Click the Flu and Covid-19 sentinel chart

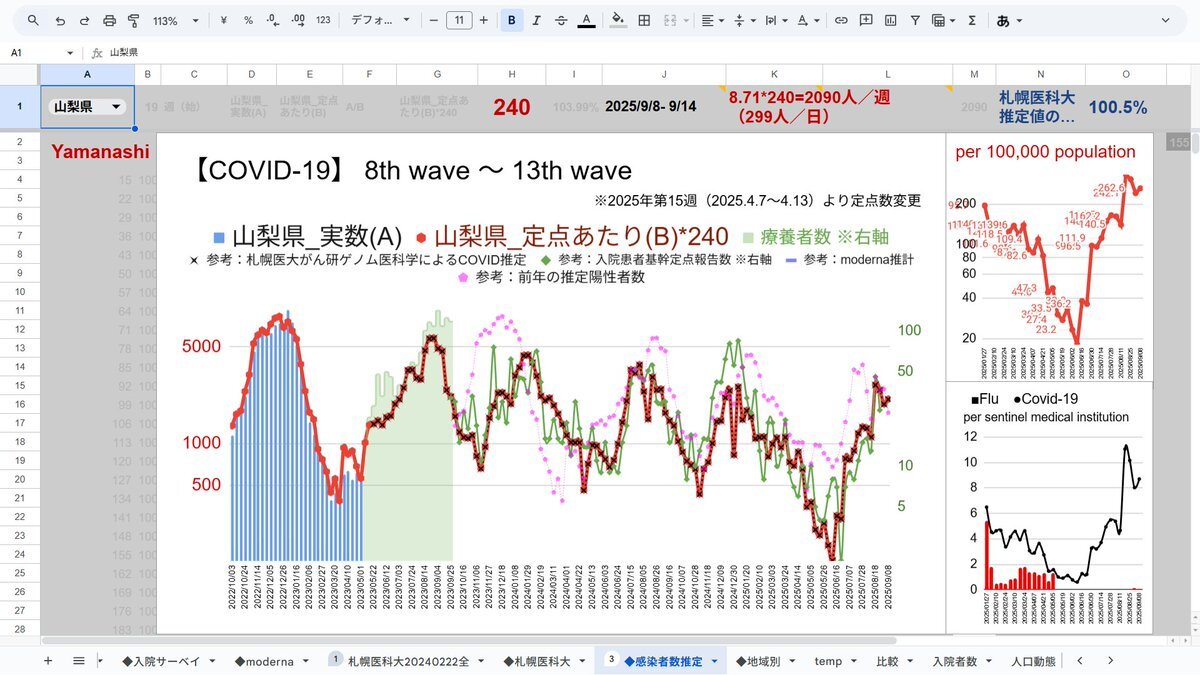1049,508
